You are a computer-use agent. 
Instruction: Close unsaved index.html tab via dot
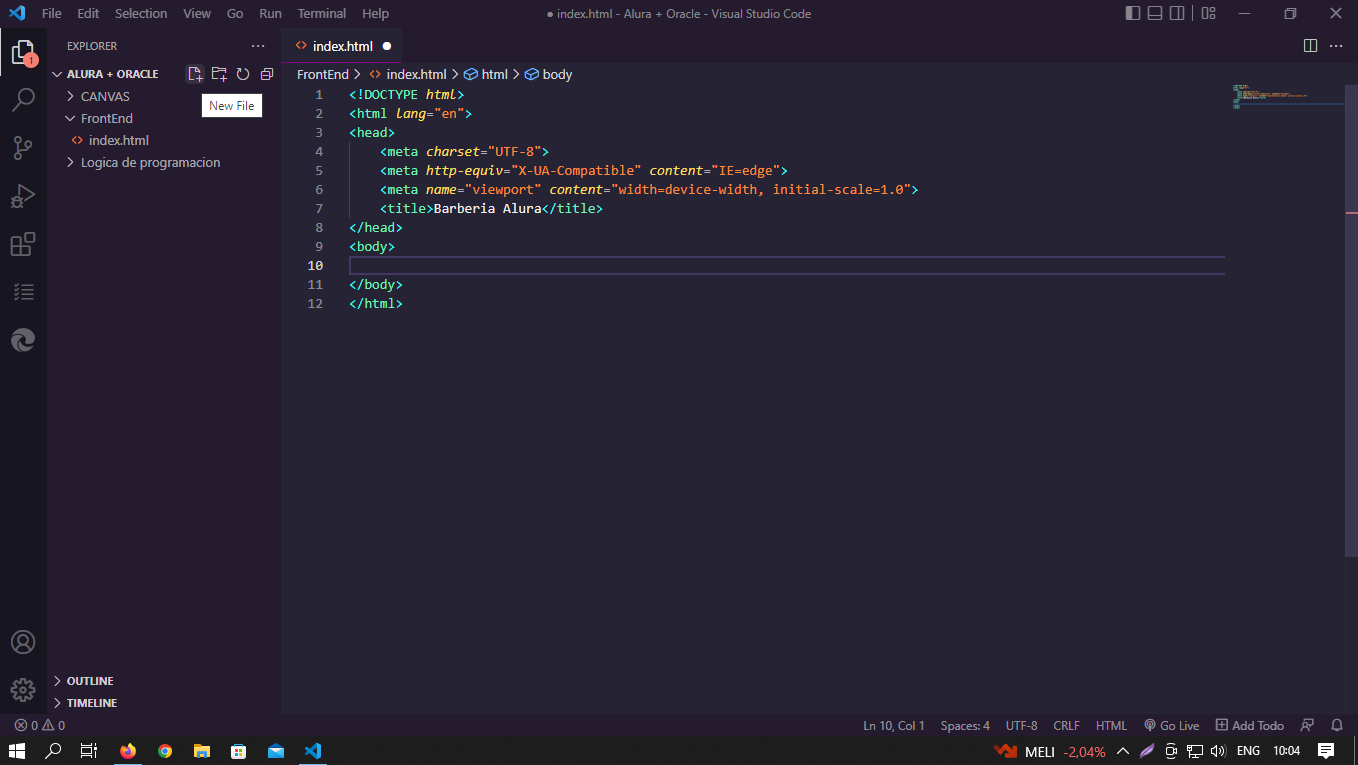pos(387,46)
